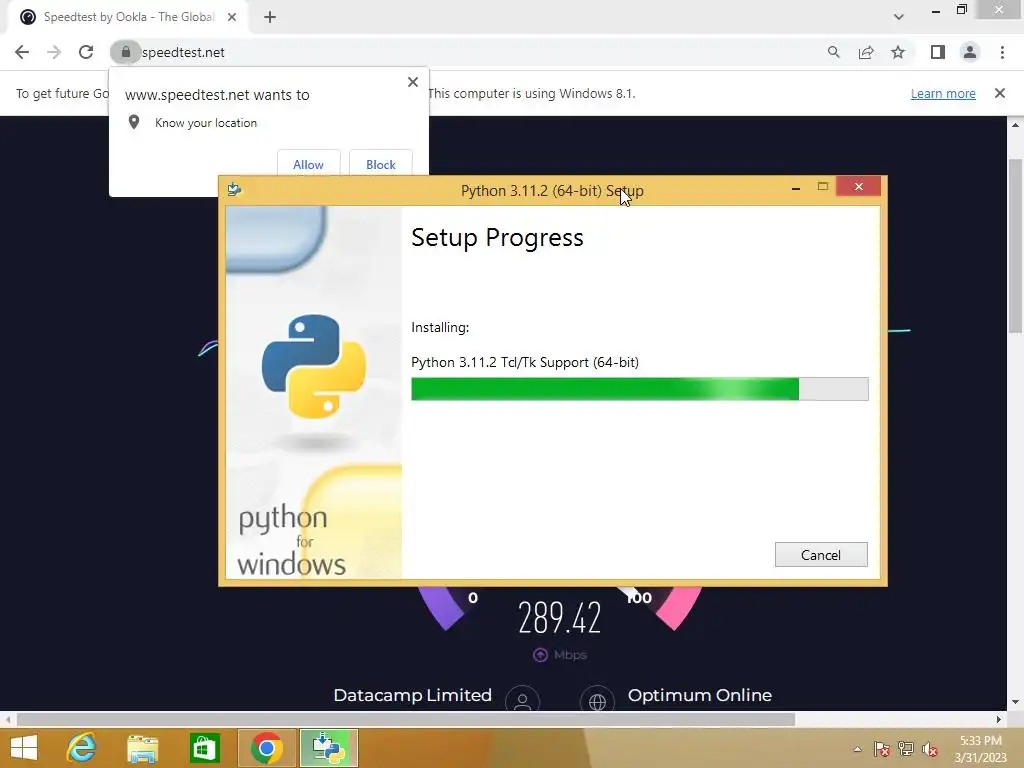Close the Speedtest by Ookla tab

(232, 17)
